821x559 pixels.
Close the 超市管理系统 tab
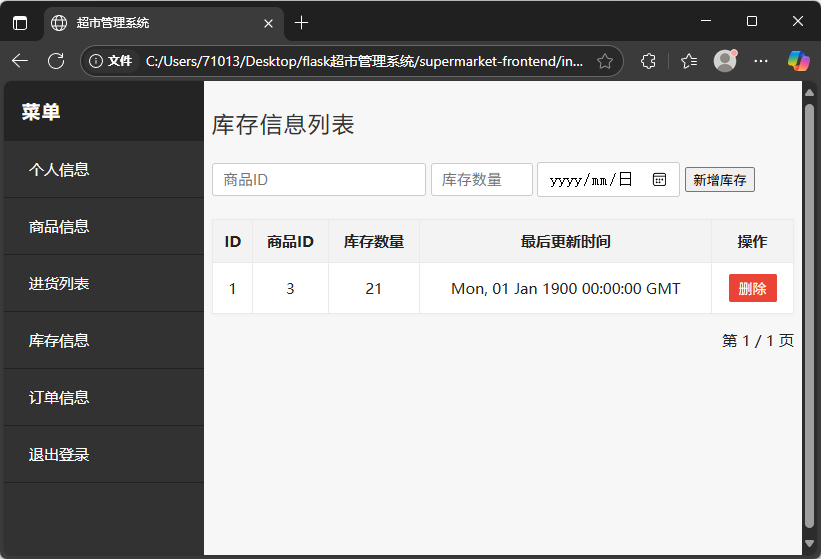point(268,24)
